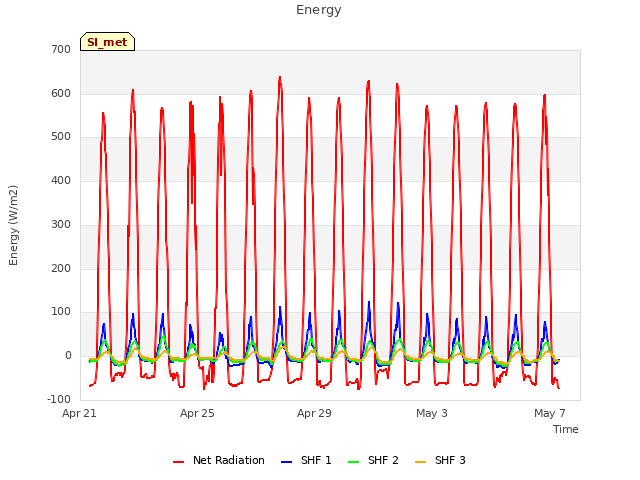Click the 300 y-axis tick label
This screenshot has height=480, width=640.
(x=61, y=224)
